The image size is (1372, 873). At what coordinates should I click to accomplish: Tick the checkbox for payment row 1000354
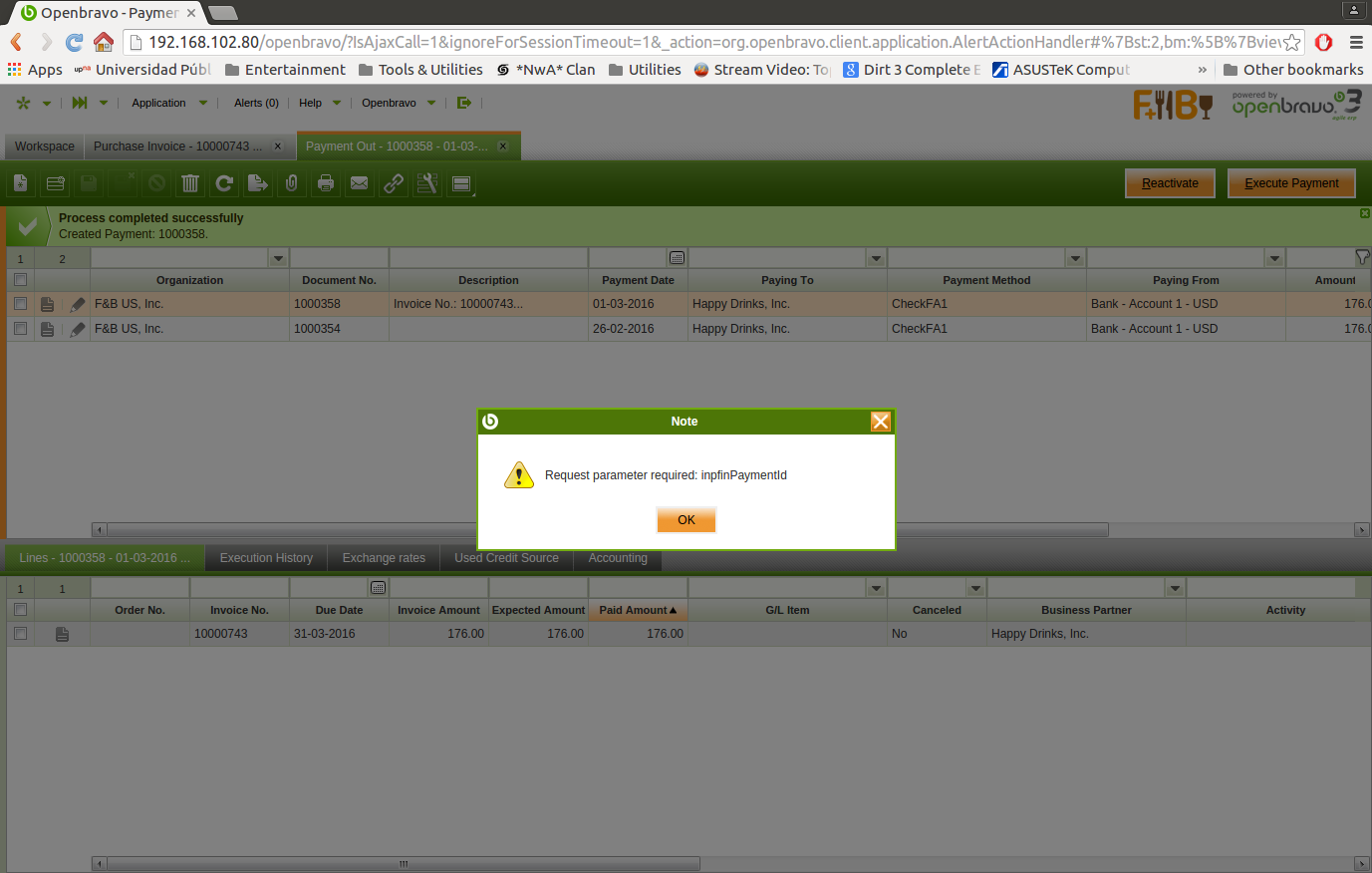20,329
